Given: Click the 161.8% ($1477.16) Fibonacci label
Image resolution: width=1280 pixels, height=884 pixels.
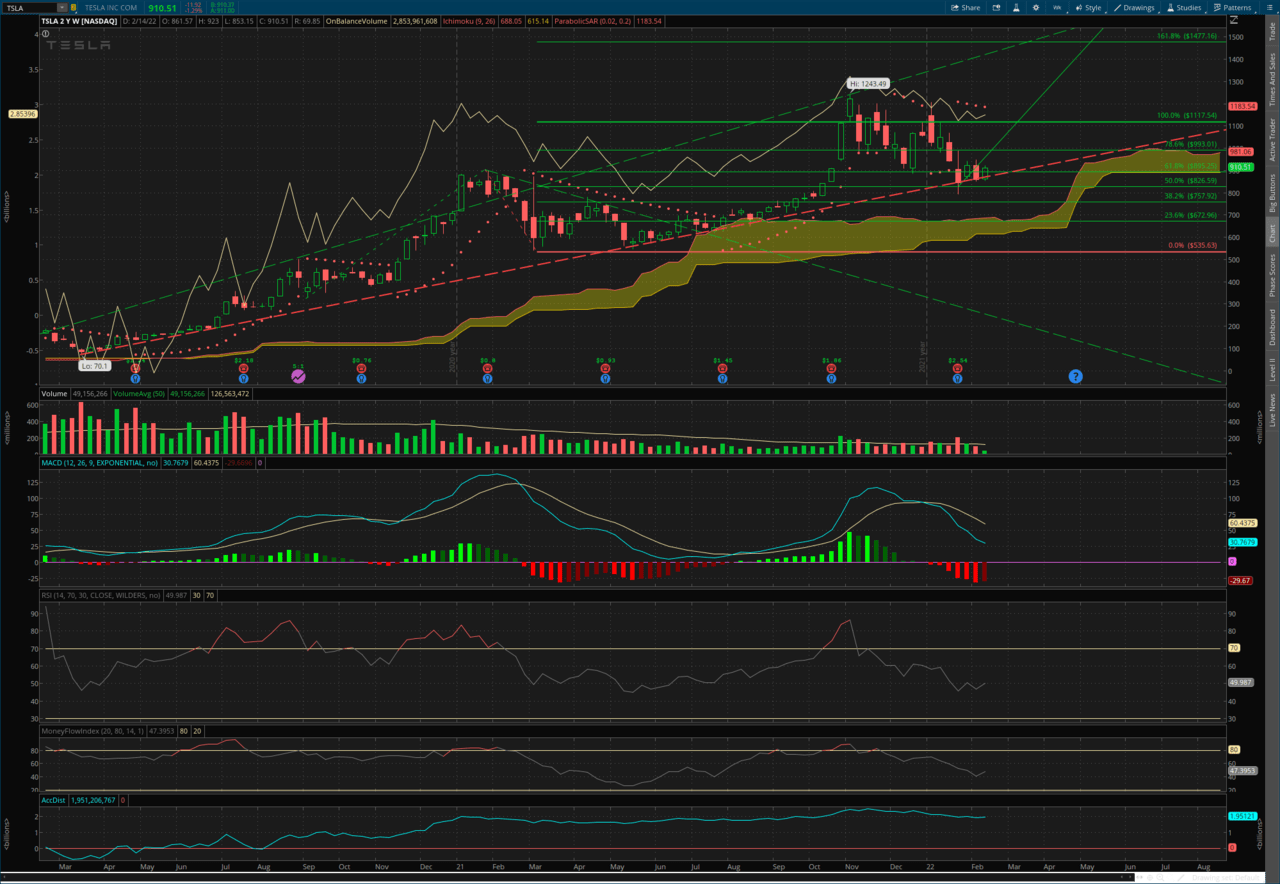Looking at the screenshot, I should click(x=1186, y=36).
